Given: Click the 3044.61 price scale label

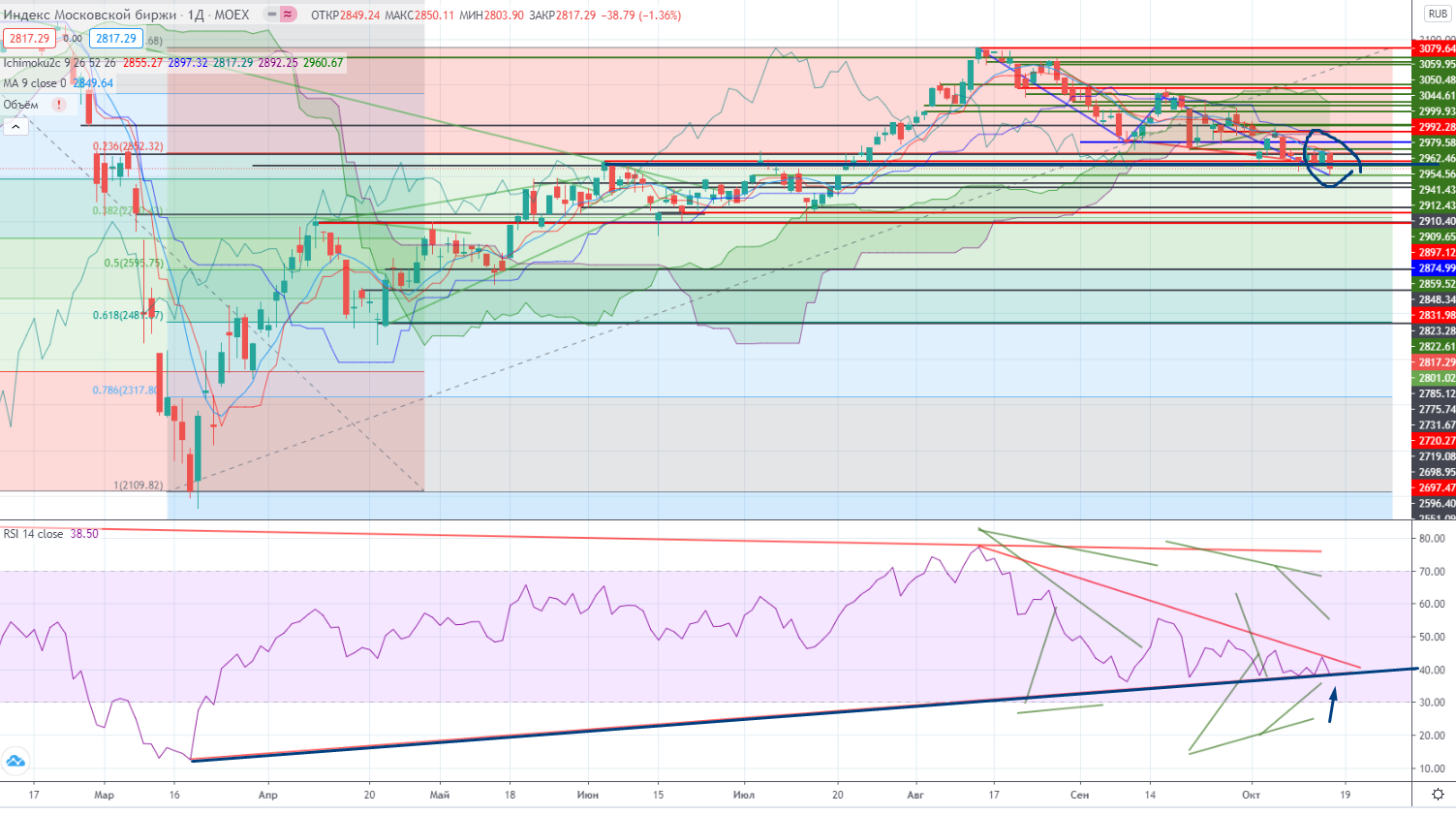Looking at the screenshot, I should (x=1436, y=96).
